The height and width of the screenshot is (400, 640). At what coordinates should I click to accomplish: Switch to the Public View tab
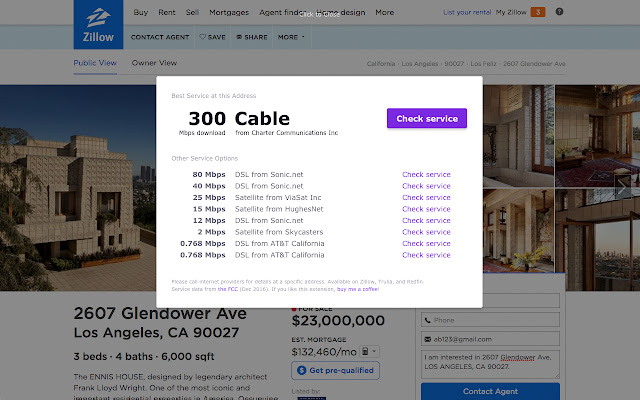coord(95,63)
